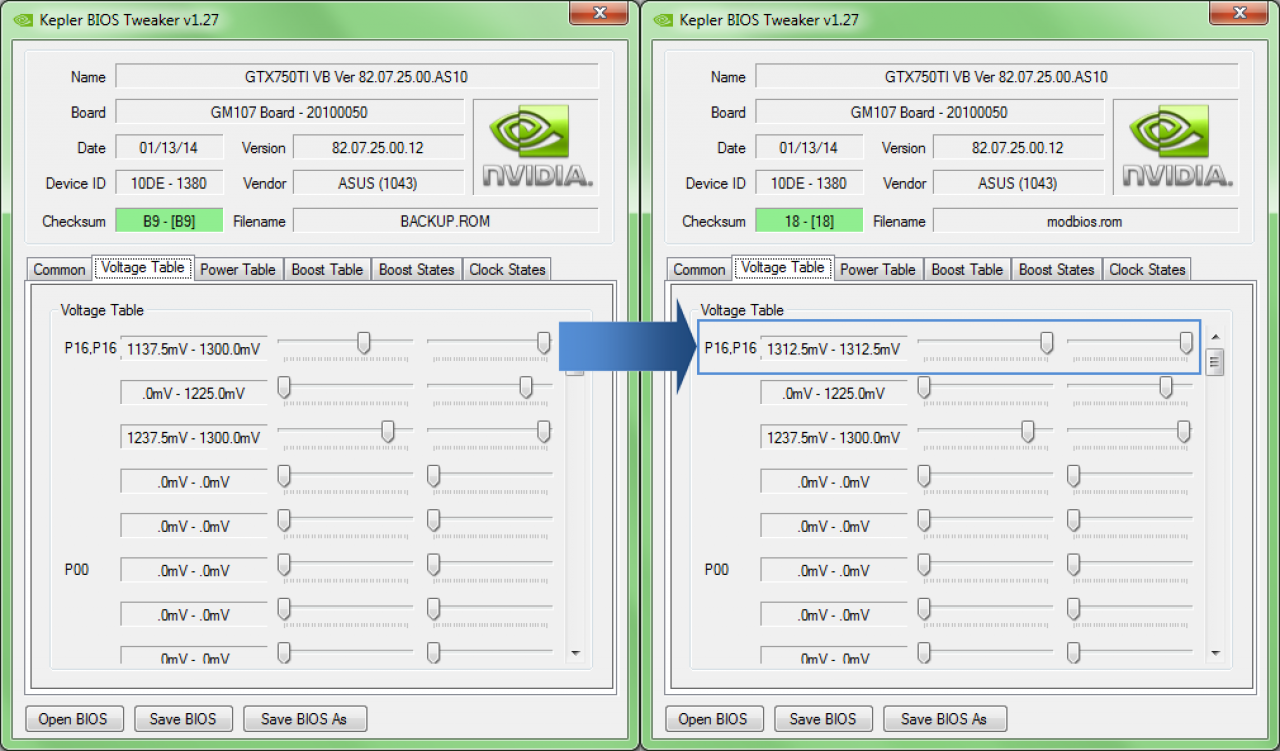Click Open BIOS button in left window
1280x751 pixels.
(76, 718)
